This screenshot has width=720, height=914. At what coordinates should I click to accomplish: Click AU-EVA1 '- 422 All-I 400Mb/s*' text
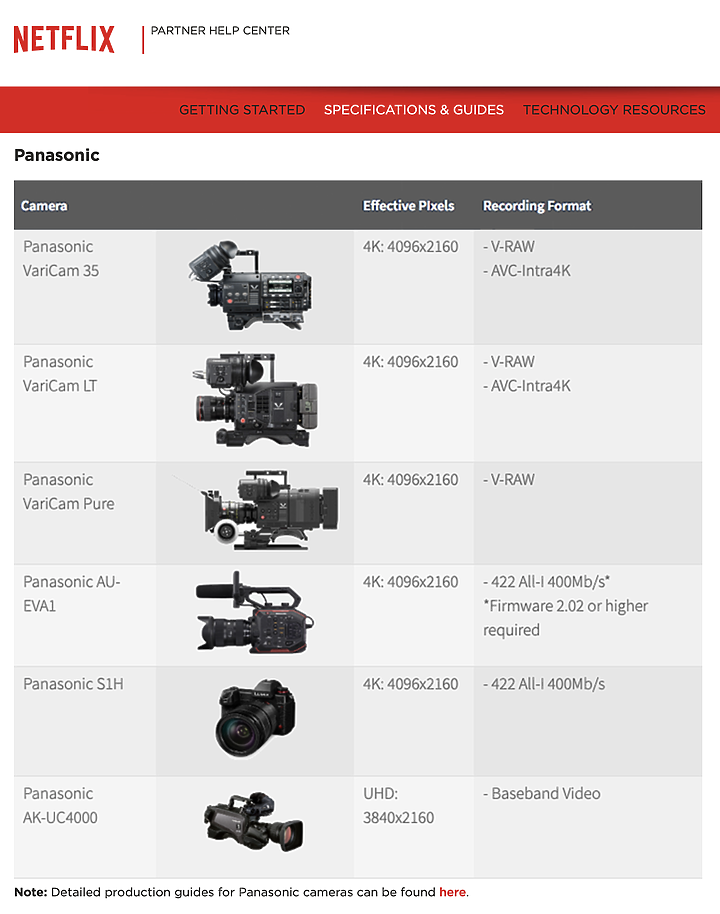coord(546,582)
